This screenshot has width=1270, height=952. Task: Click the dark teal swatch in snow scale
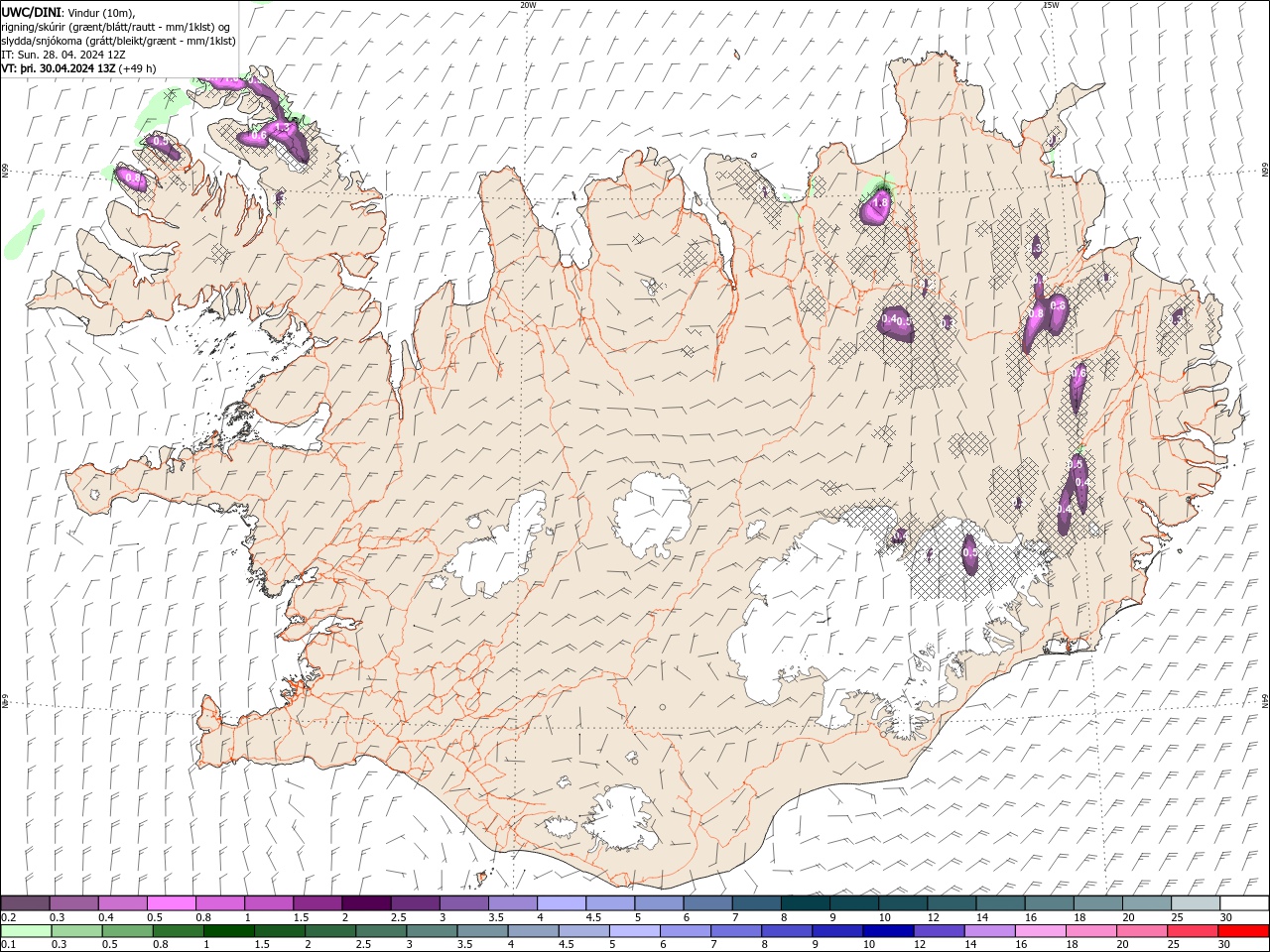coord(805,902)
